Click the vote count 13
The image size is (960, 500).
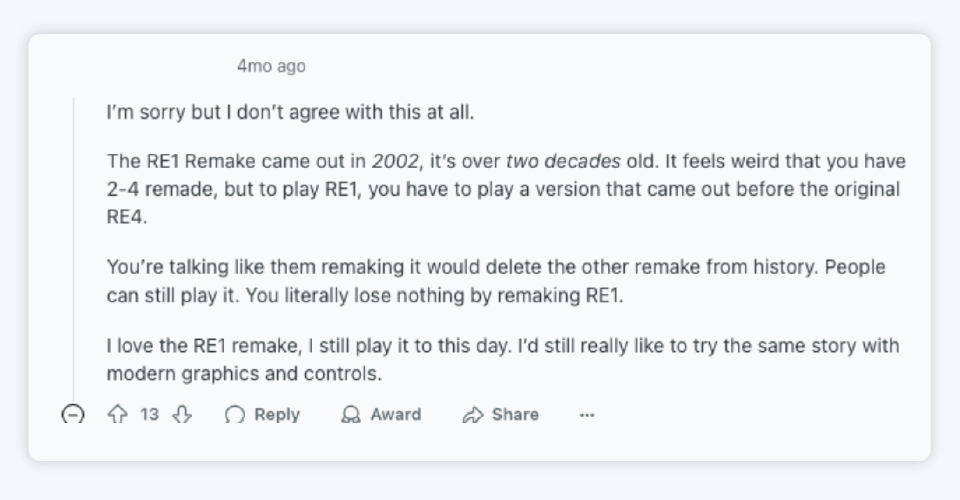tap(149, 414)
